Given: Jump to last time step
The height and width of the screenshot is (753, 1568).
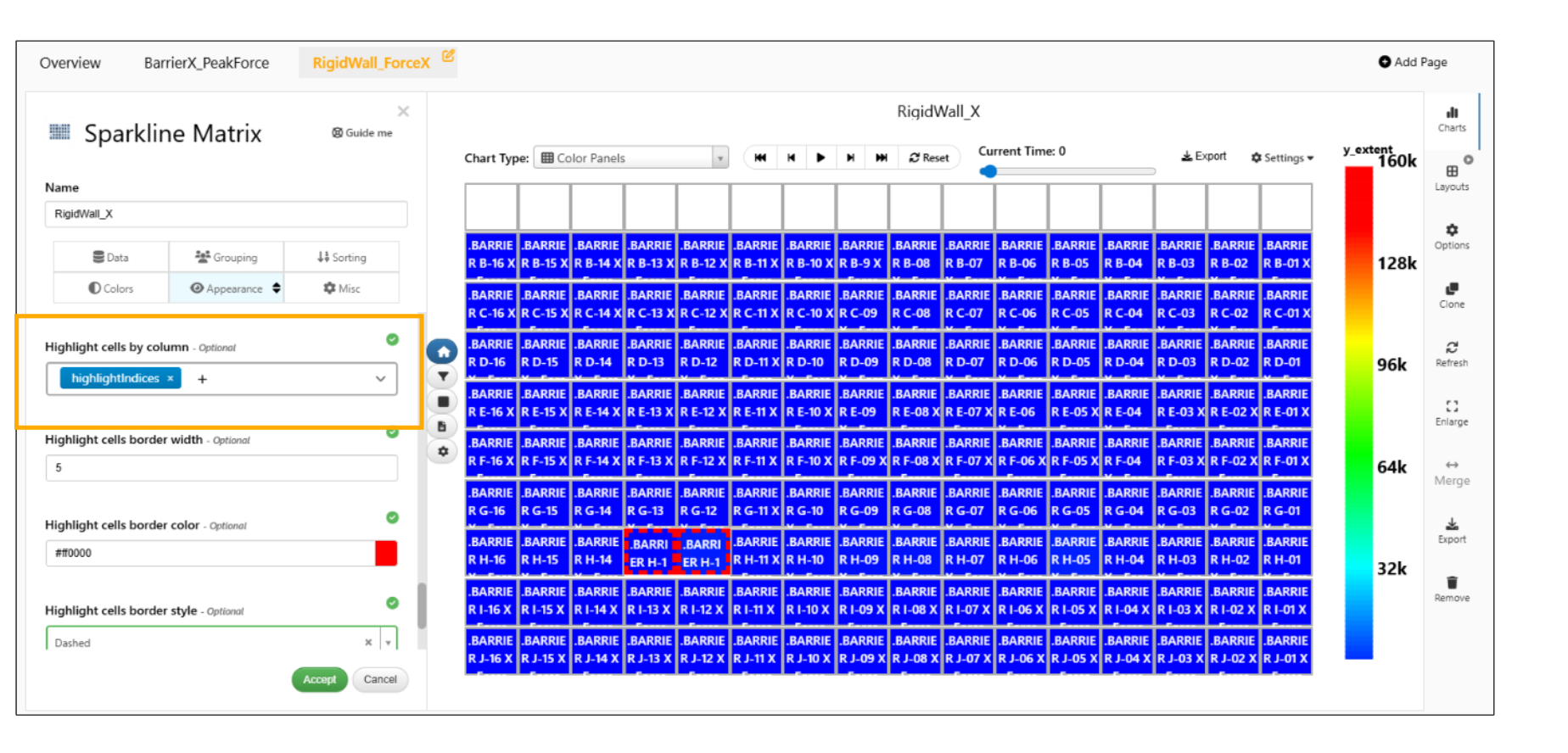Looking at the screenshot, I should [882, 158].
